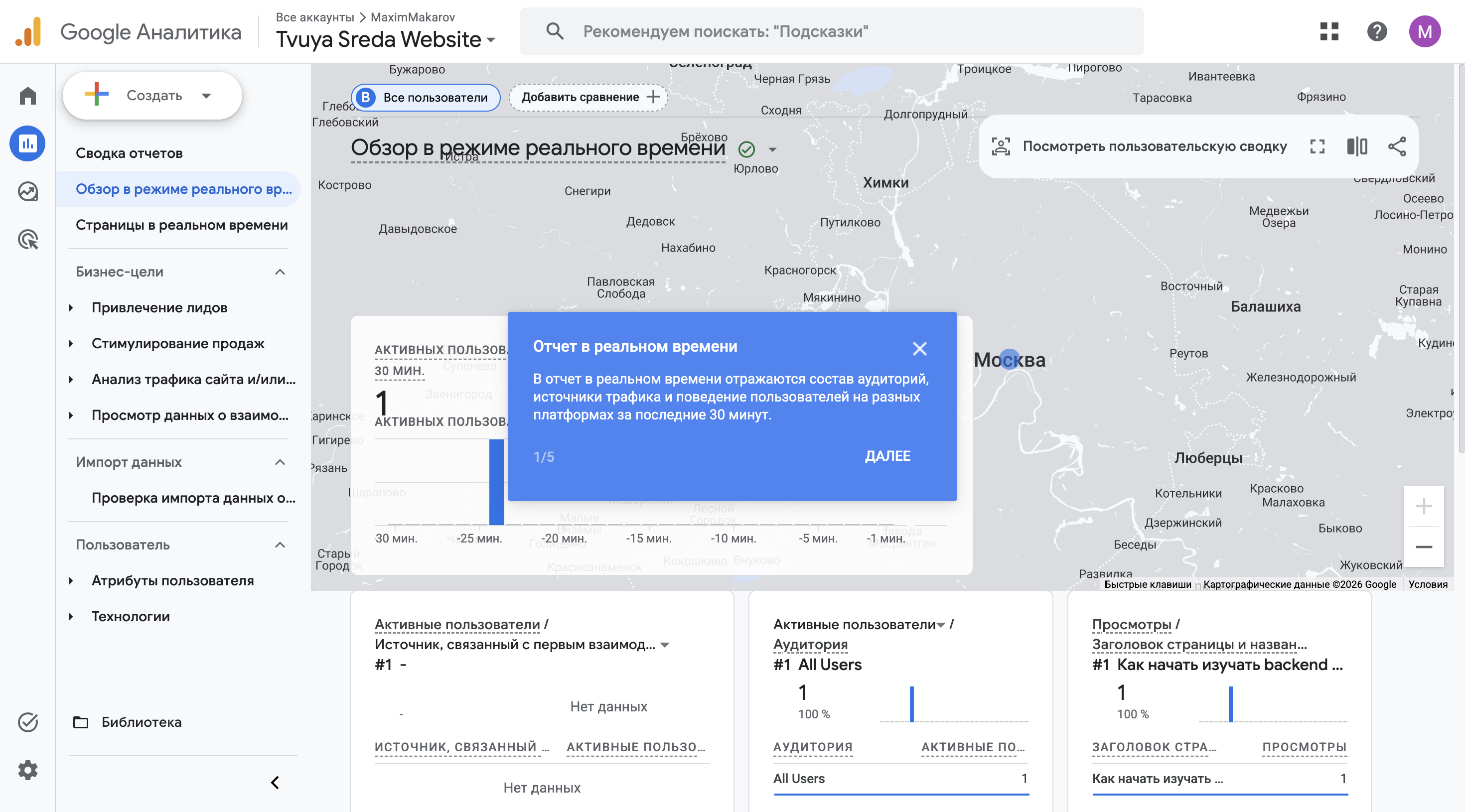Viewport: 1465px width, 812px height.
Task: Open the help question mark icon
Action: click(1377, 31)
